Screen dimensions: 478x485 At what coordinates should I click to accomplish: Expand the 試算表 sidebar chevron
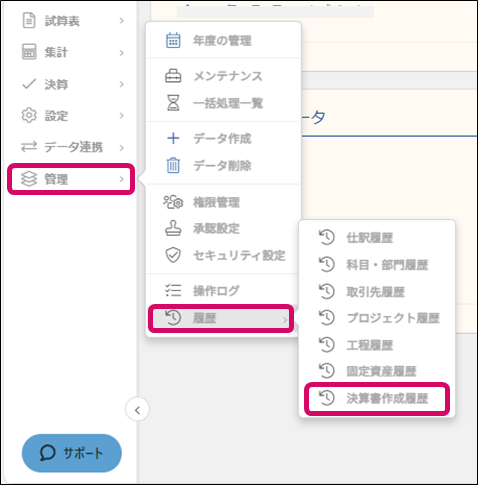(121, 21)
